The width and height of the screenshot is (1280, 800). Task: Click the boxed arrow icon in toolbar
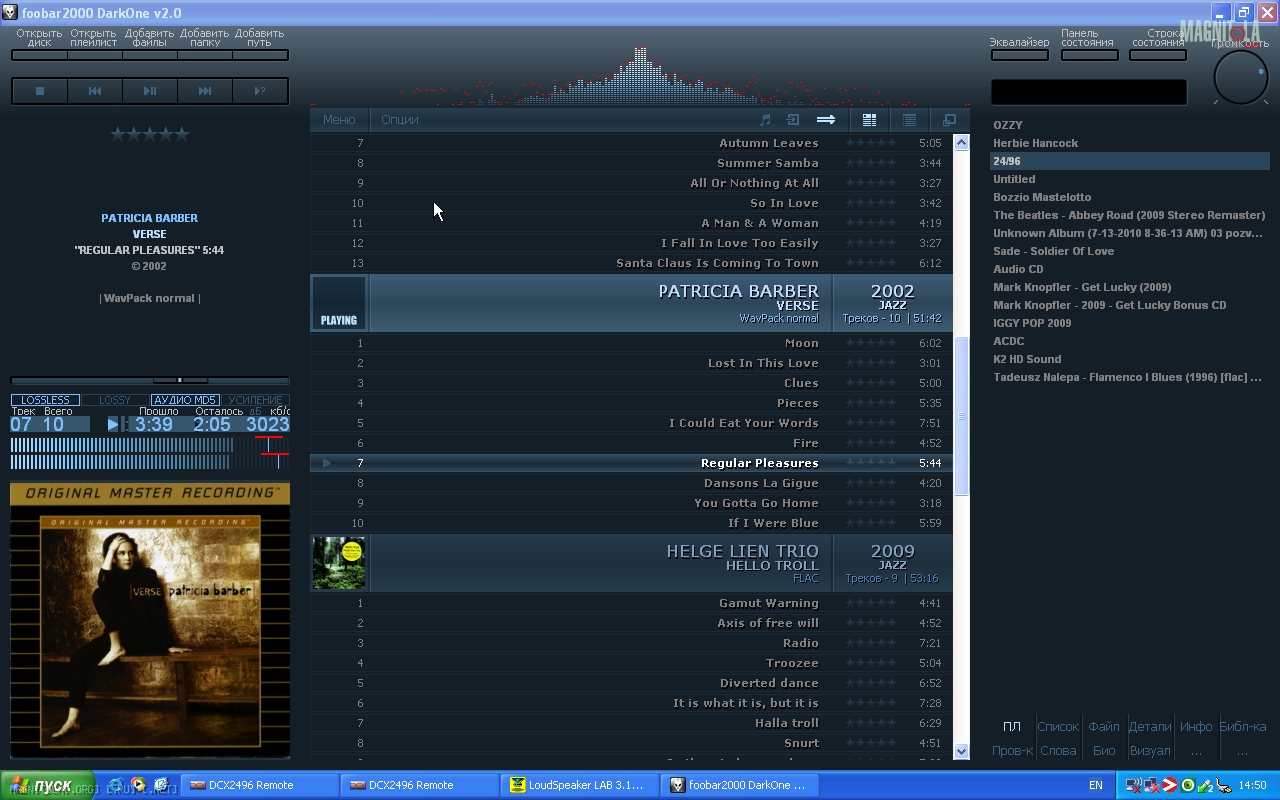point(793,120)
